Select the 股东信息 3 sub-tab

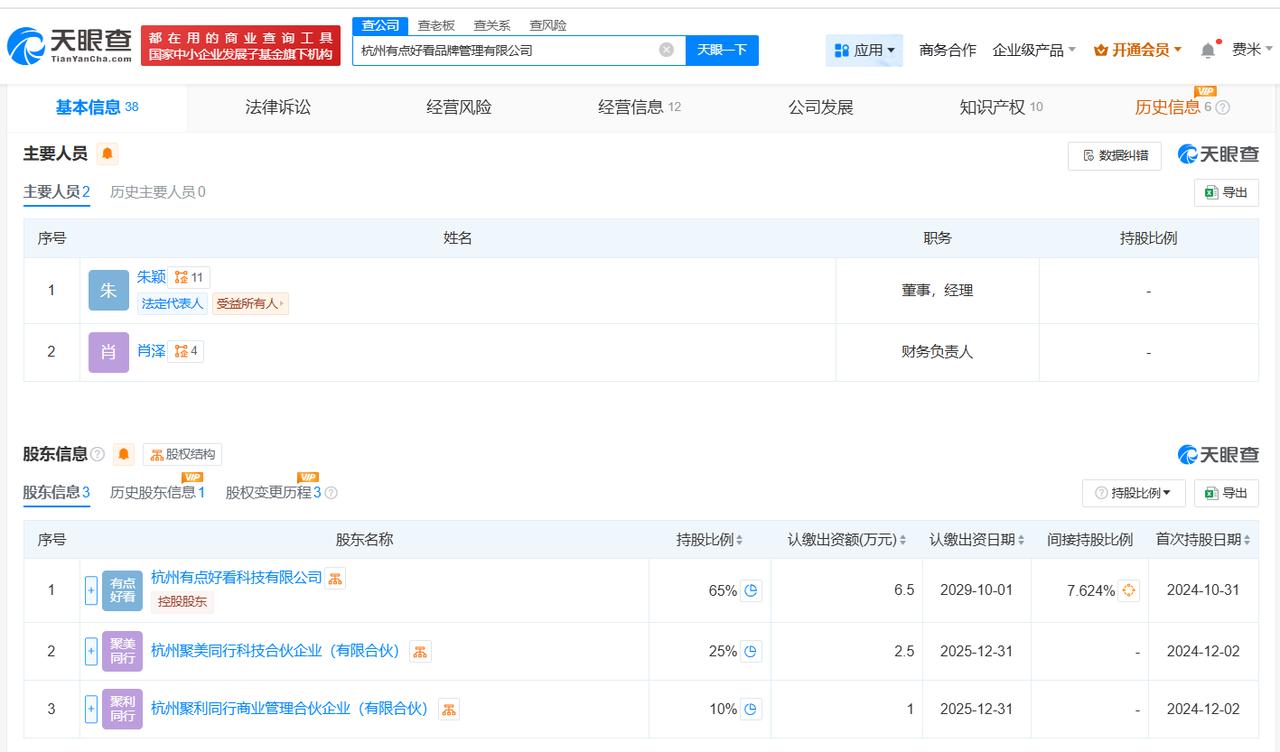pos(57,492)
